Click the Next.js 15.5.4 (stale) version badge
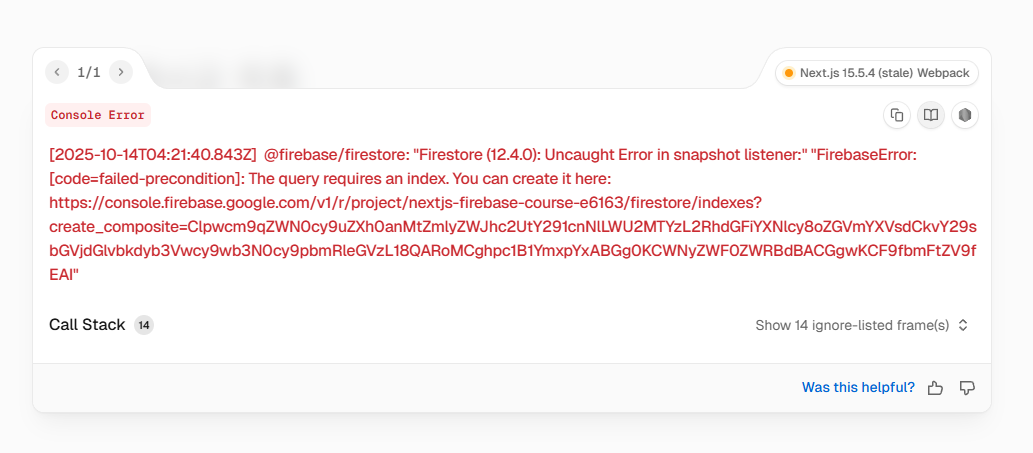 (876, 73)
